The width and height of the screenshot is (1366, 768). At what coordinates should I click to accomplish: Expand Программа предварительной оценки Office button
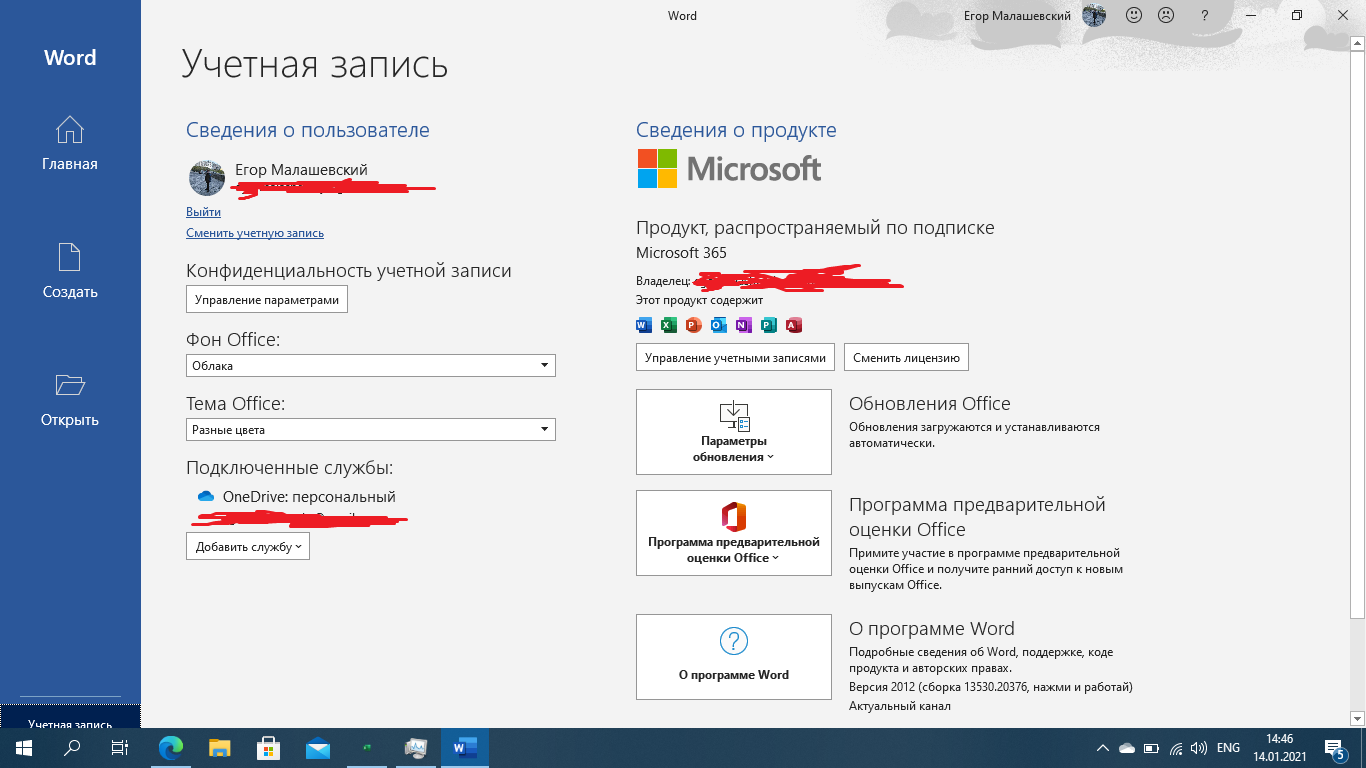[734, 533]
